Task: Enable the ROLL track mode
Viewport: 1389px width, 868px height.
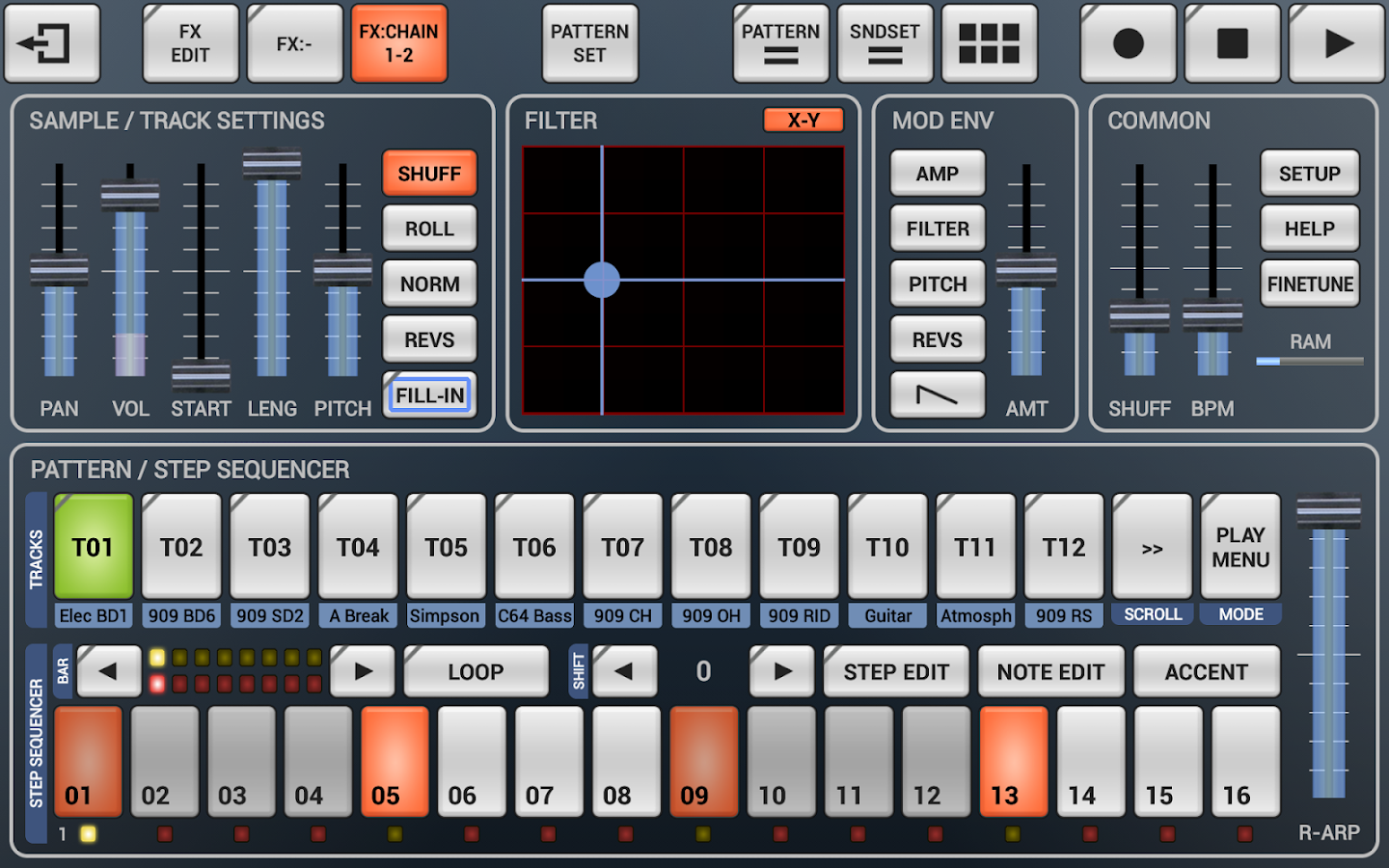Action: click(429, 229)
